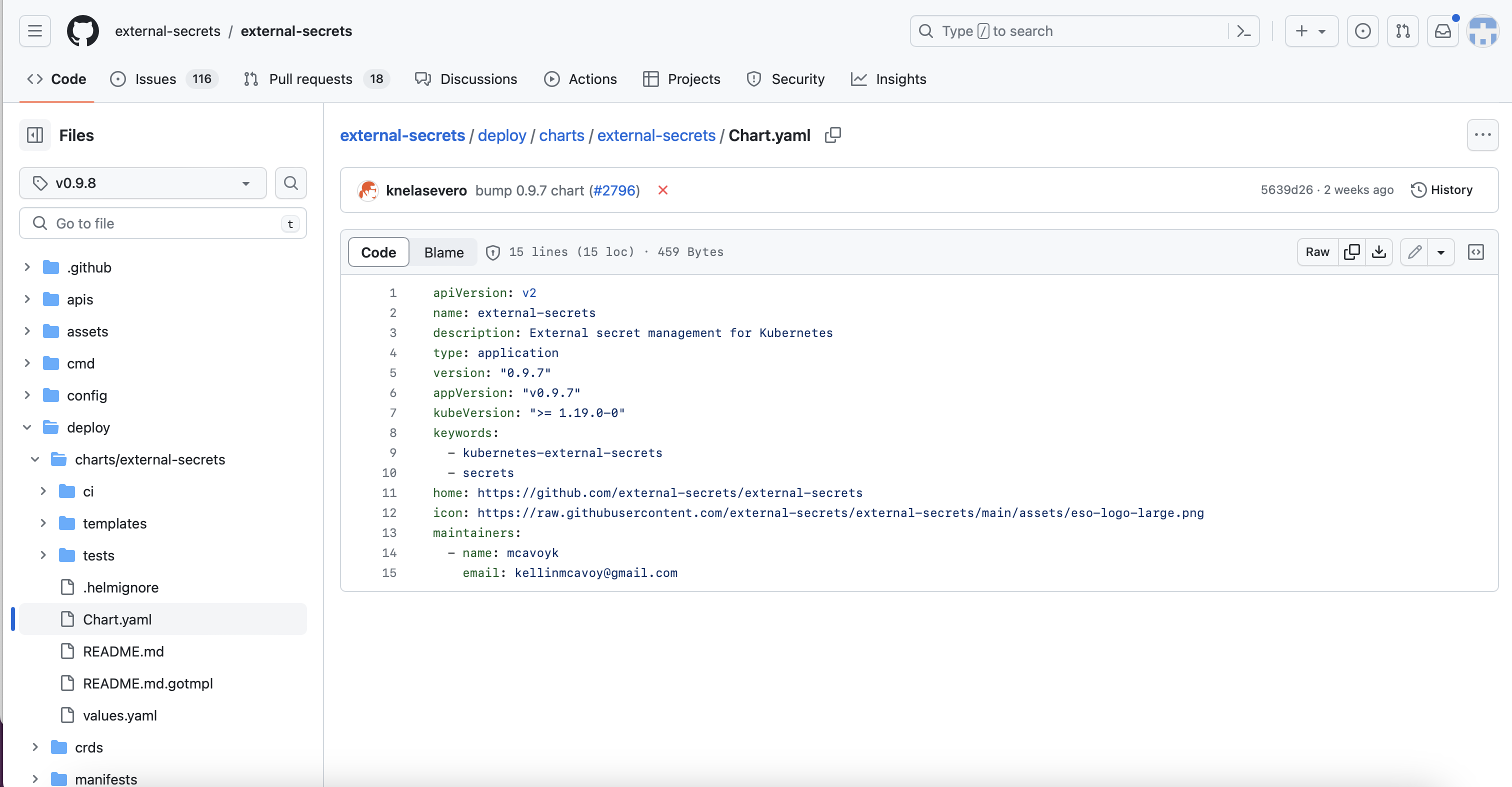Image resolution: width=1512 pixels, height=787 pixels.
Task: Download the raw file
Action: point(1379,252)
